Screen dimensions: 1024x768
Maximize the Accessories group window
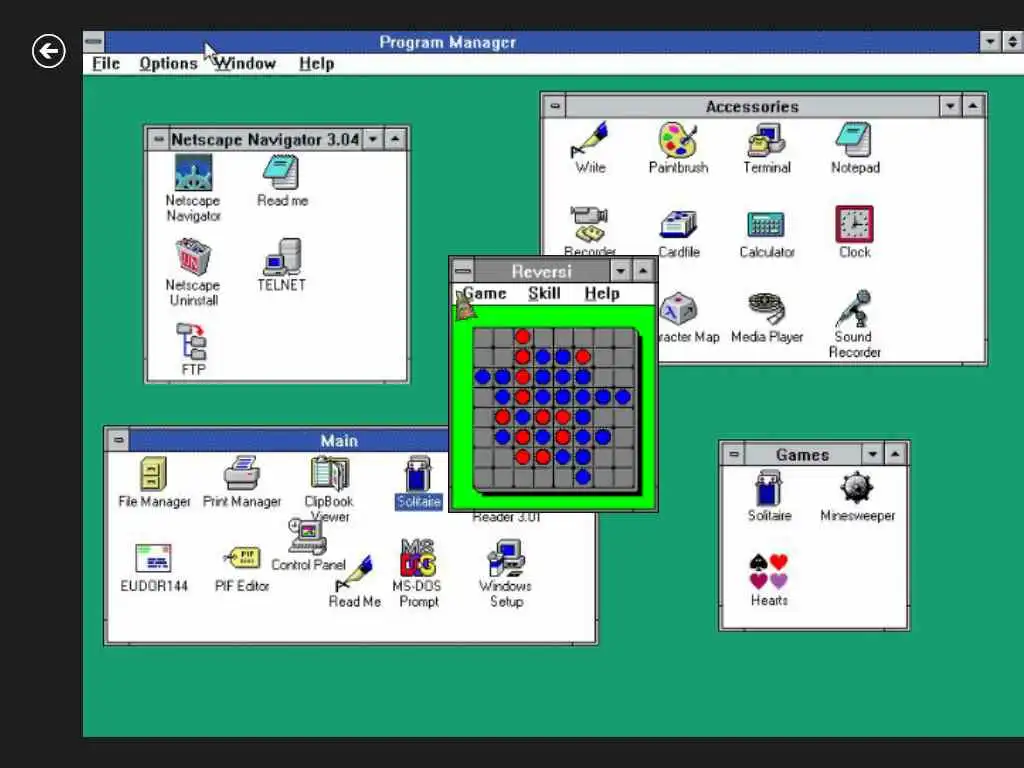(973, 106)
